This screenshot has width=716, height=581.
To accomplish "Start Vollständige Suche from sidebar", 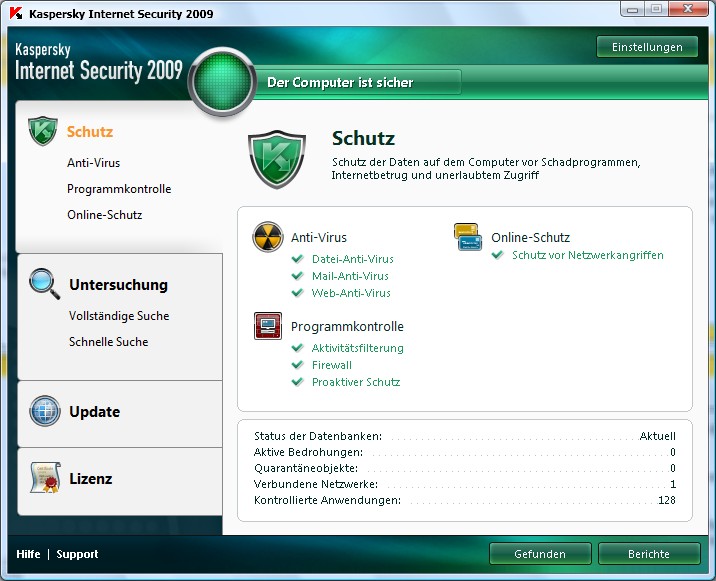I will click(119, 316).
